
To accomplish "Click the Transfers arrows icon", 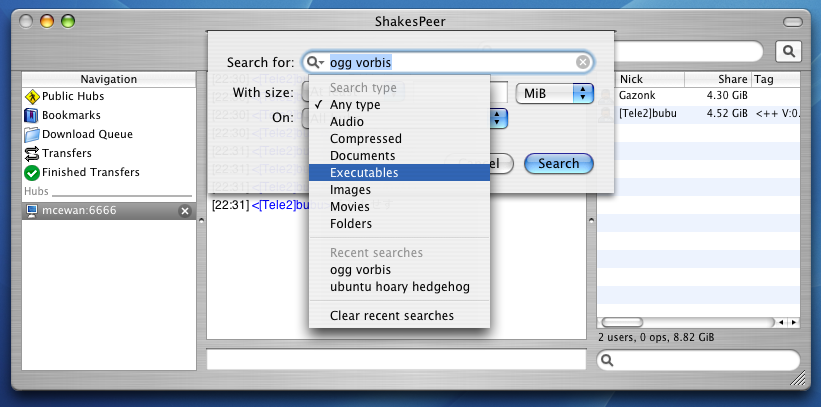I will [32, 153].
